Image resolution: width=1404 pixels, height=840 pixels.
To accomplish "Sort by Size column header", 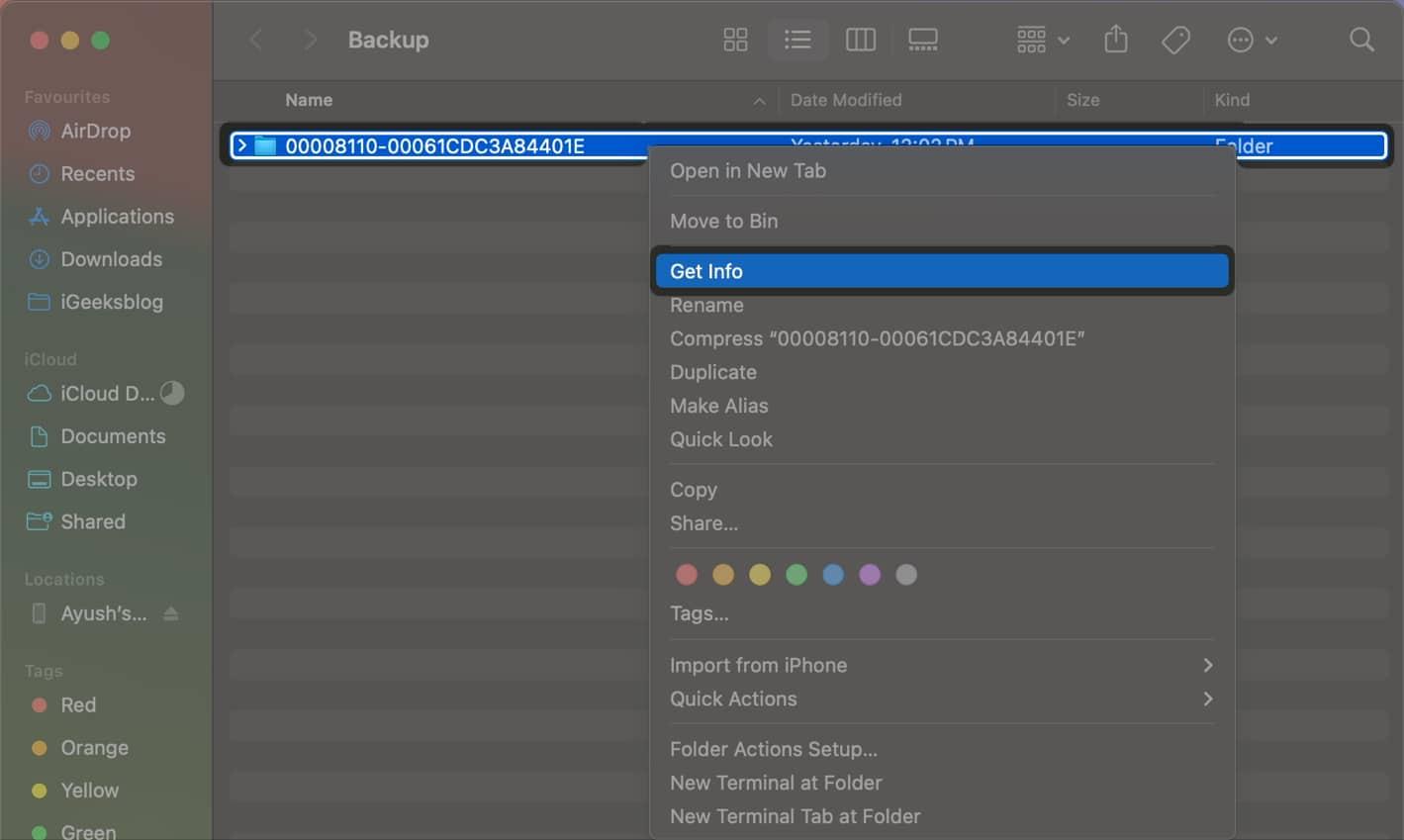I will tap(1082, 100).
